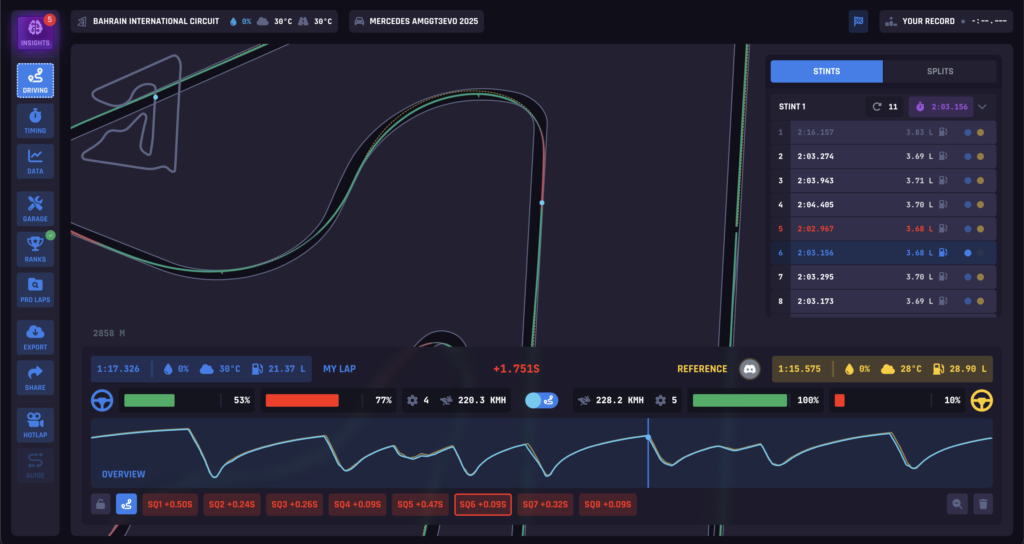The image size is (1024, 544).
Task: Click the Export download icon
Action: (x=35, y=338)
